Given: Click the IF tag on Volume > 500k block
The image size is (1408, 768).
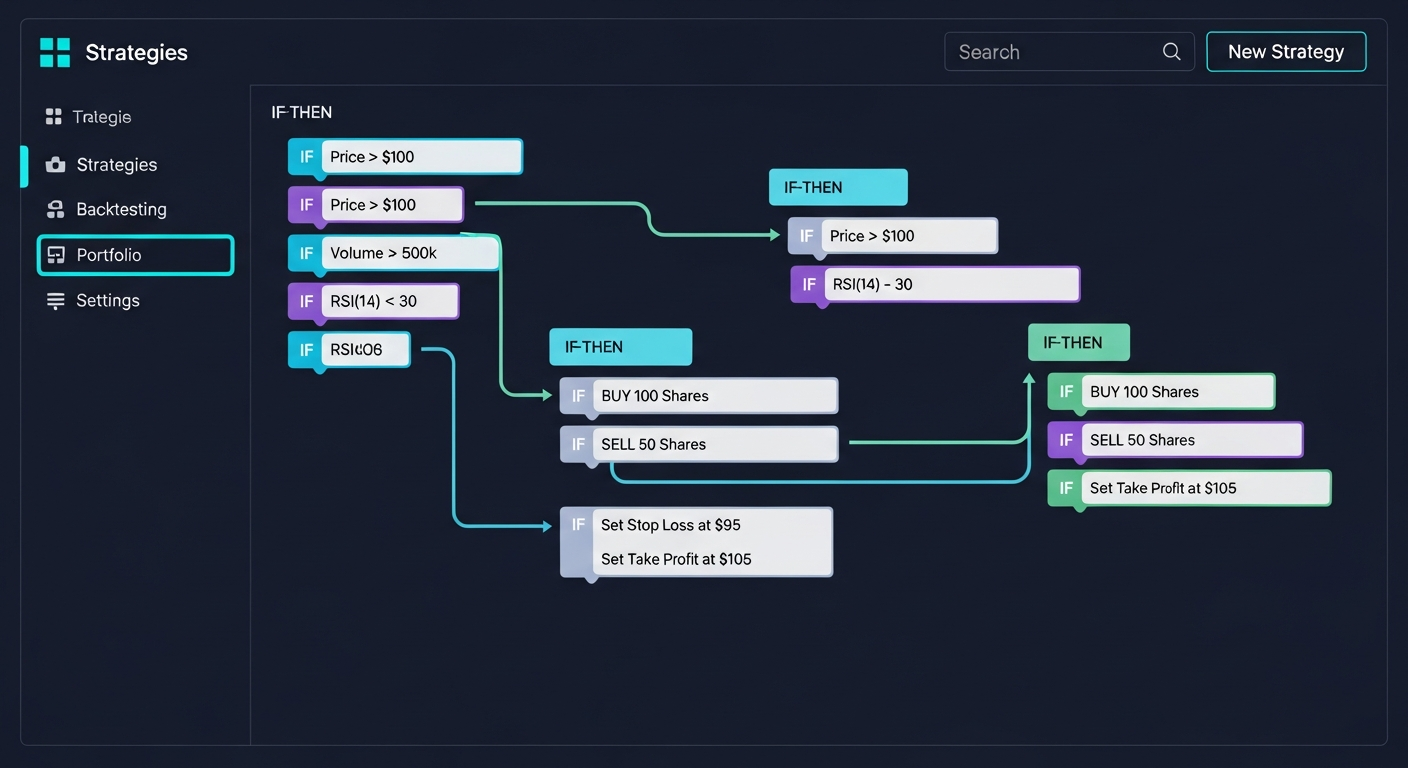Looking at the screenshot, I should point(306,253).
